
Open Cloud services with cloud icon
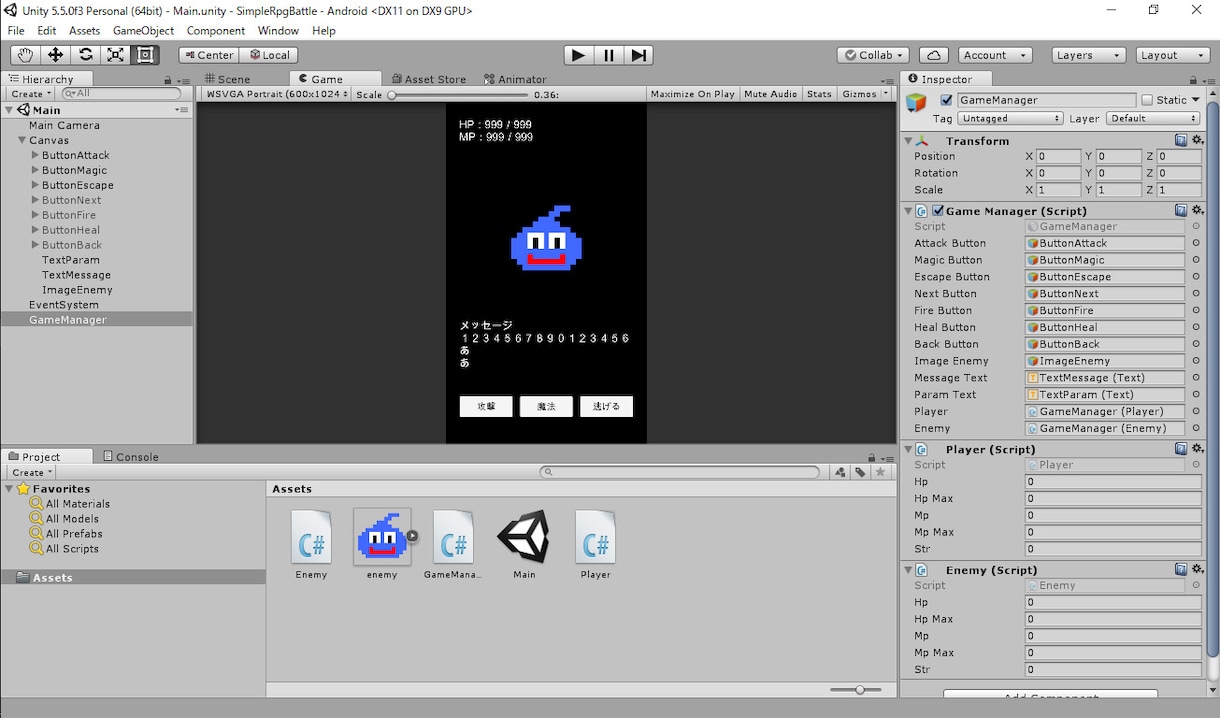(x=933, y=55)
